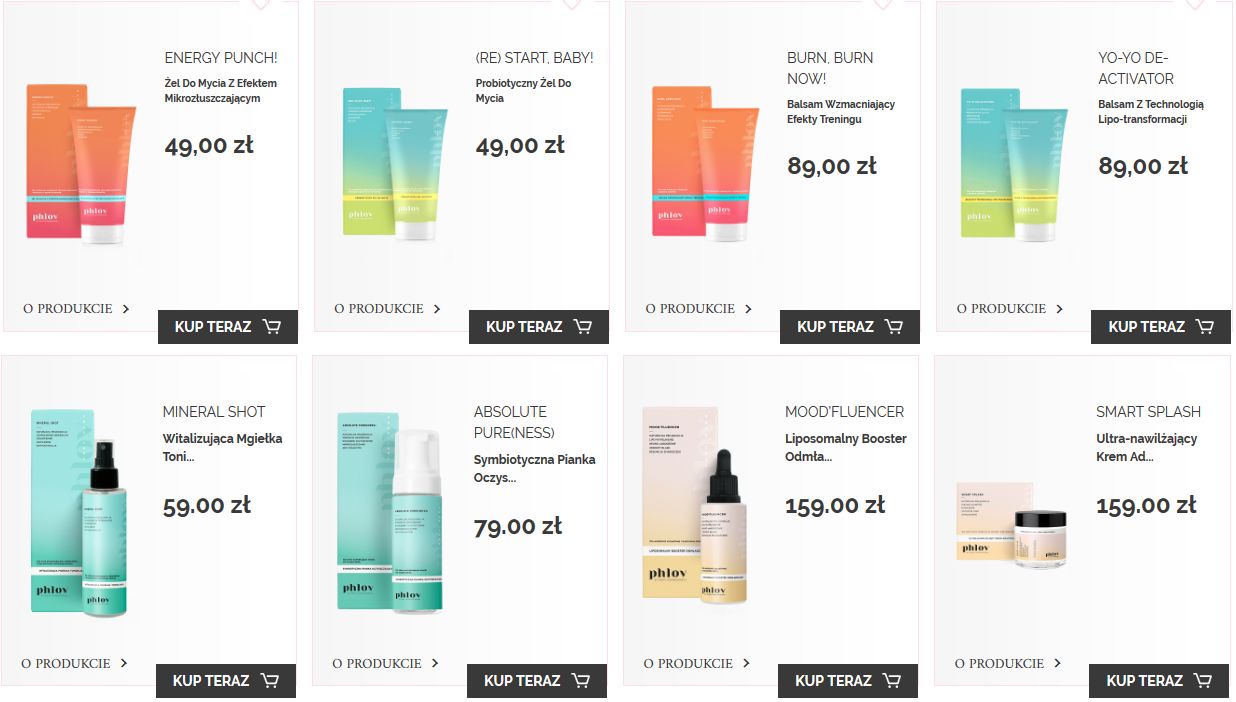Click O PRODUKCIE arrow for SMART SPLASH
Screen dimensions: 1236x702
tap(1058, 663)
